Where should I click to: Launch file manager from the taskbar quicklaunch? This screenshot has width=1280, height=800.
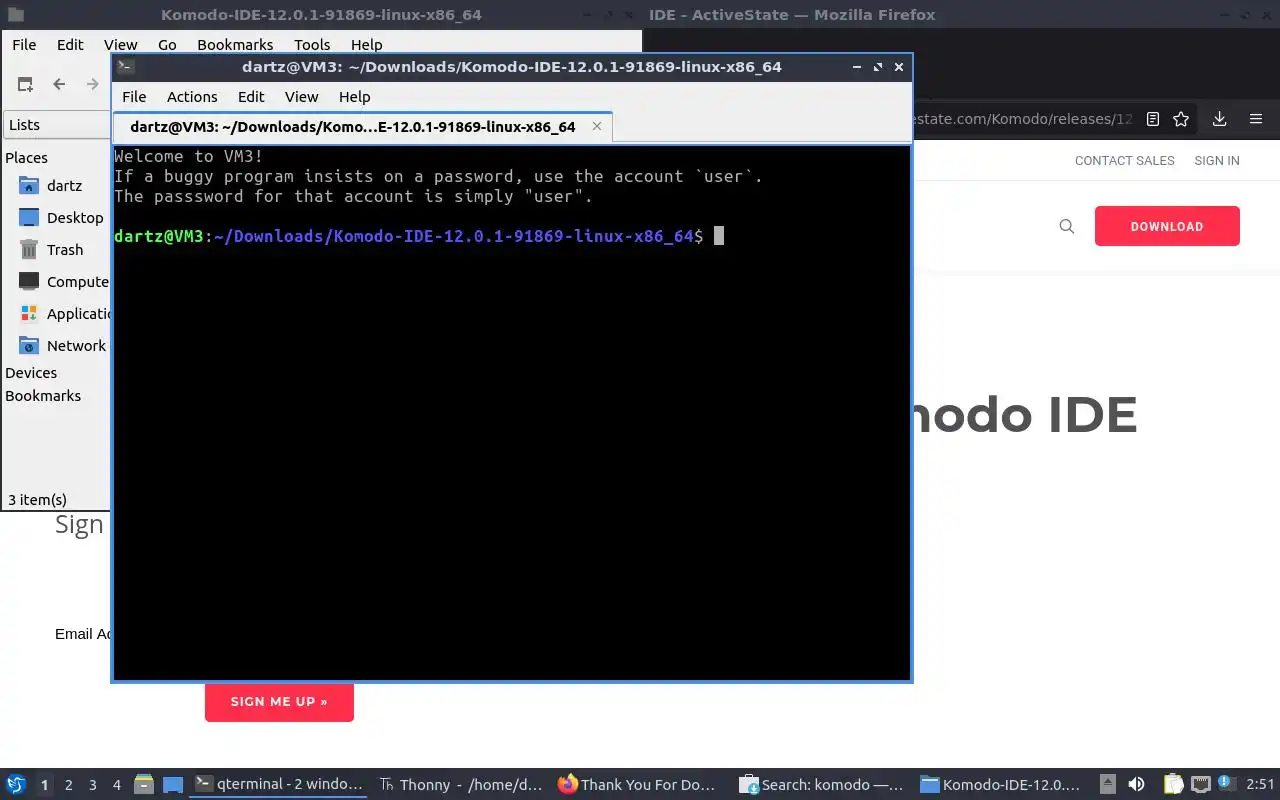pyautogui.click(x=143, y=785)
